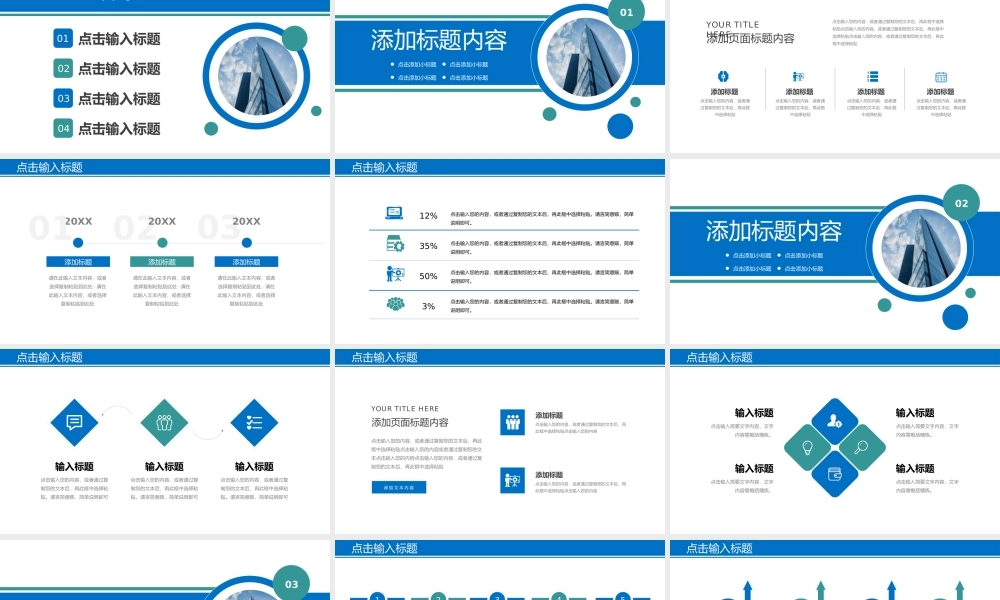
Task: Click the blue checklist diamond icon
Action: (x=254, y=422)
